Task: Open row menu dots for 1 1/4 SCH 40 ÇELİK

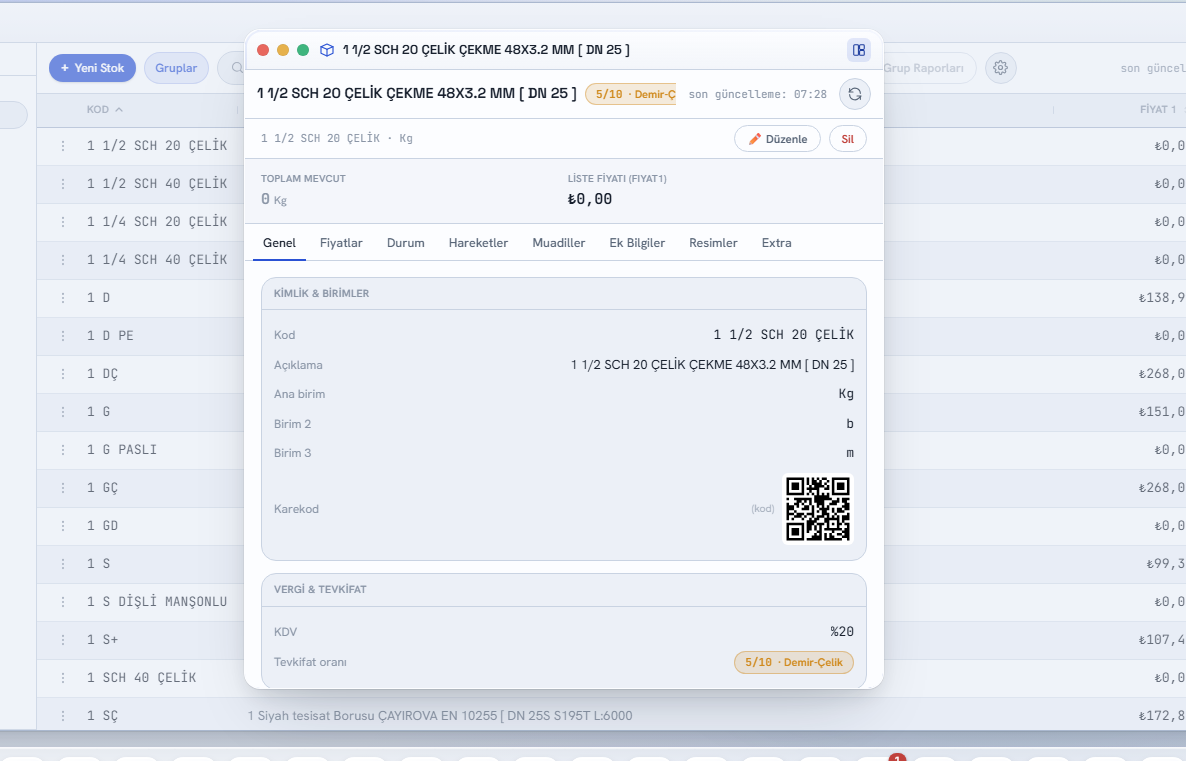Action: point(63,259)
